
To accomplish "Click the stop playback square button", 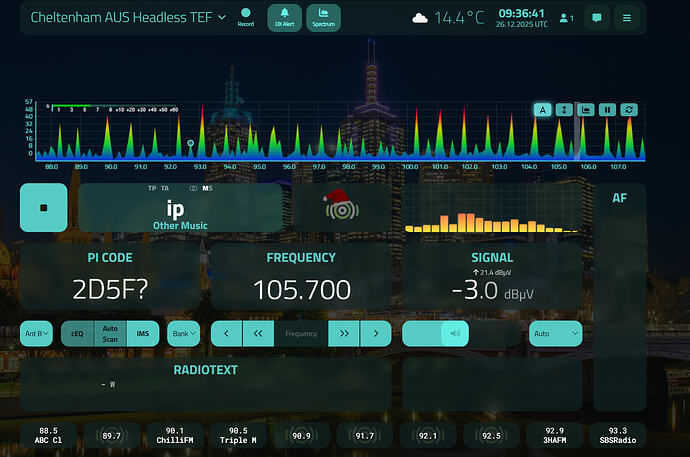I will 43,207.
